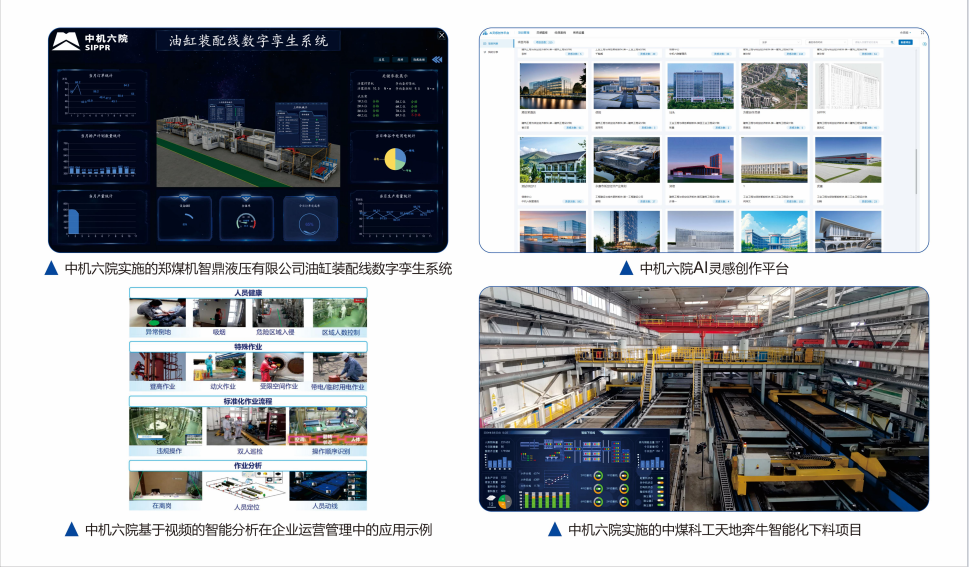The width and height of the screenshot is (969, 567).
Task: Click the pie chart in right panel
Action: tap(395, 158)
